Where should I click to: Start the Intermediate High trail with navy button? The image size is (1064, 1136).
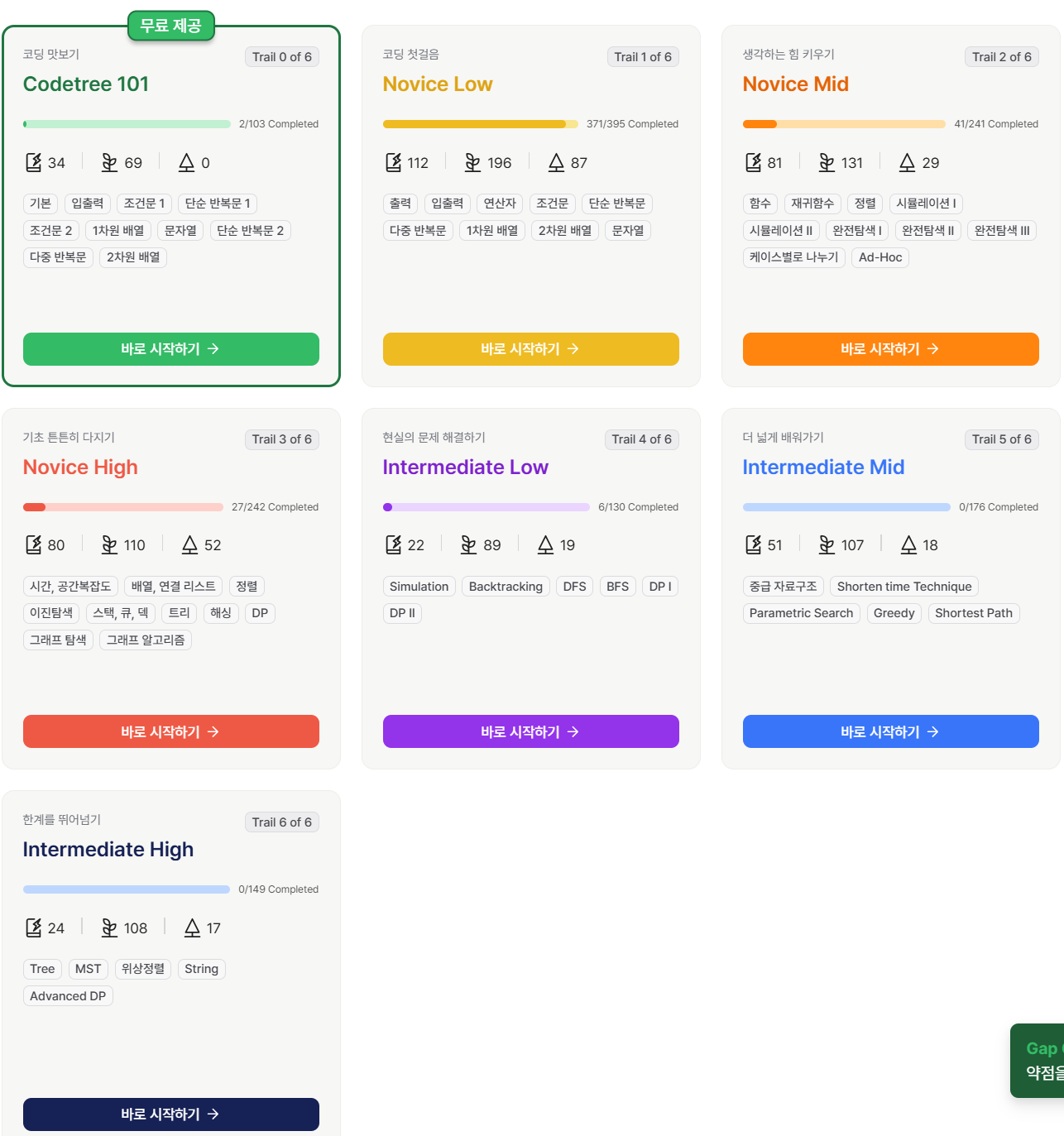[171, 1114]
